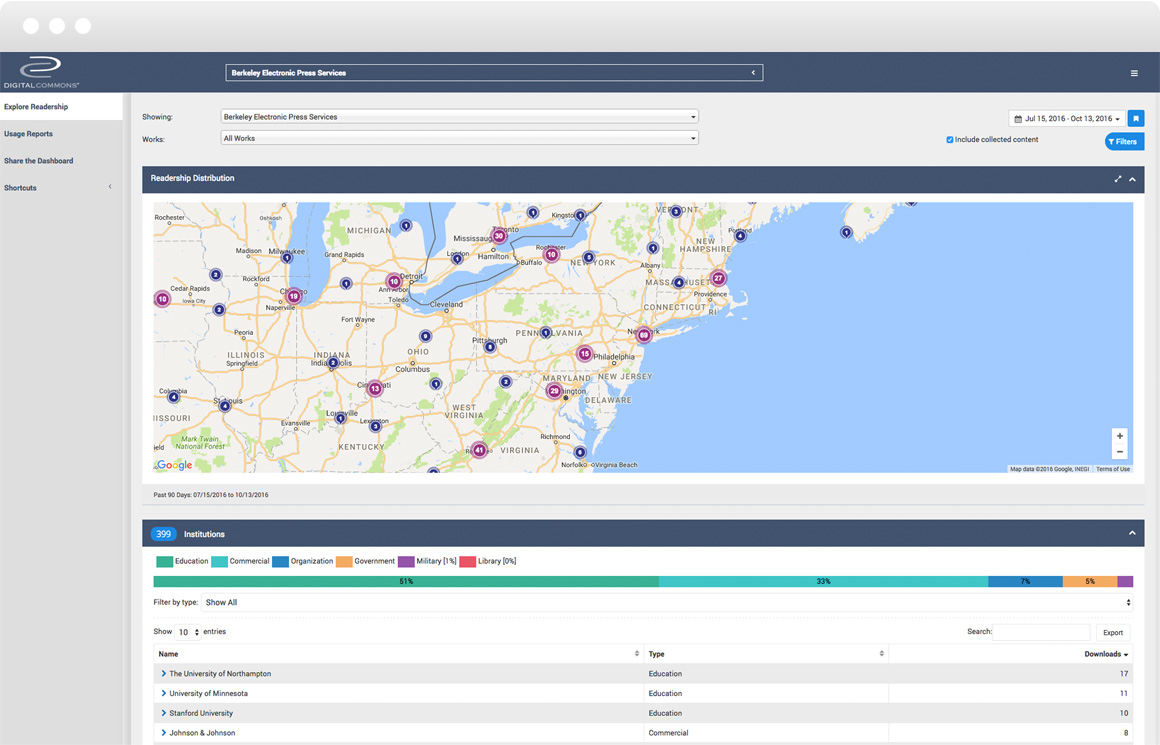Open Usage Reports in the sidebar
The height and width of the screenshot is (745, 1160).
pos(29,134)
